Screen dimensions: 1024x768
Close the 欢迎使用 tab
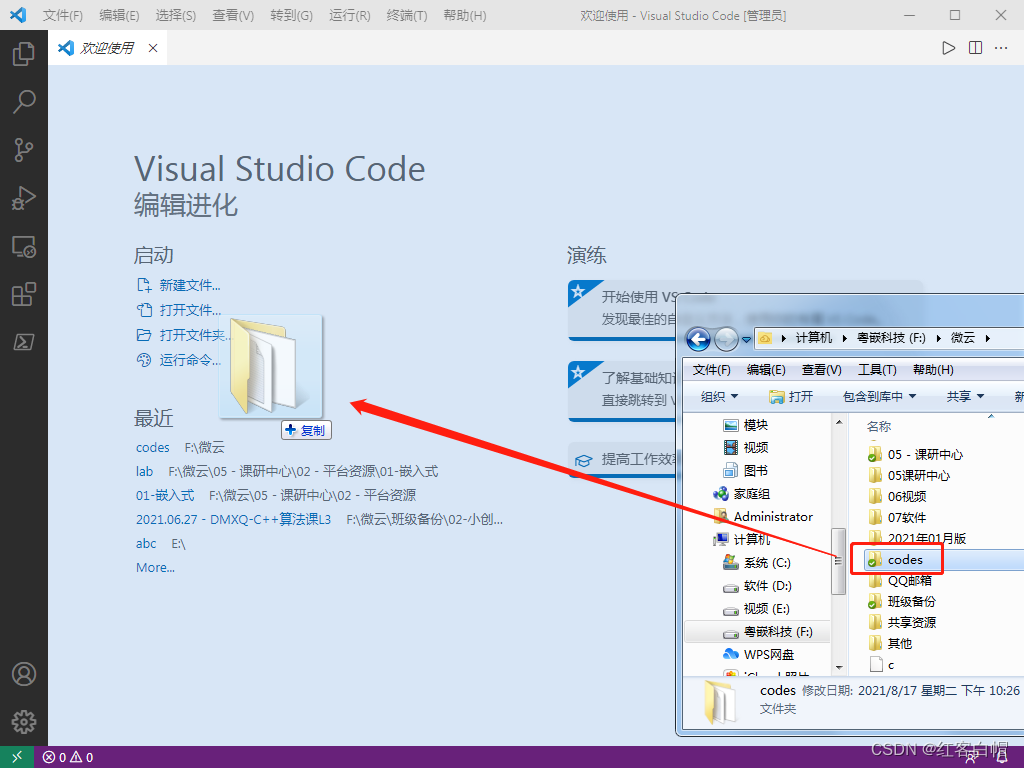[153, 48]
